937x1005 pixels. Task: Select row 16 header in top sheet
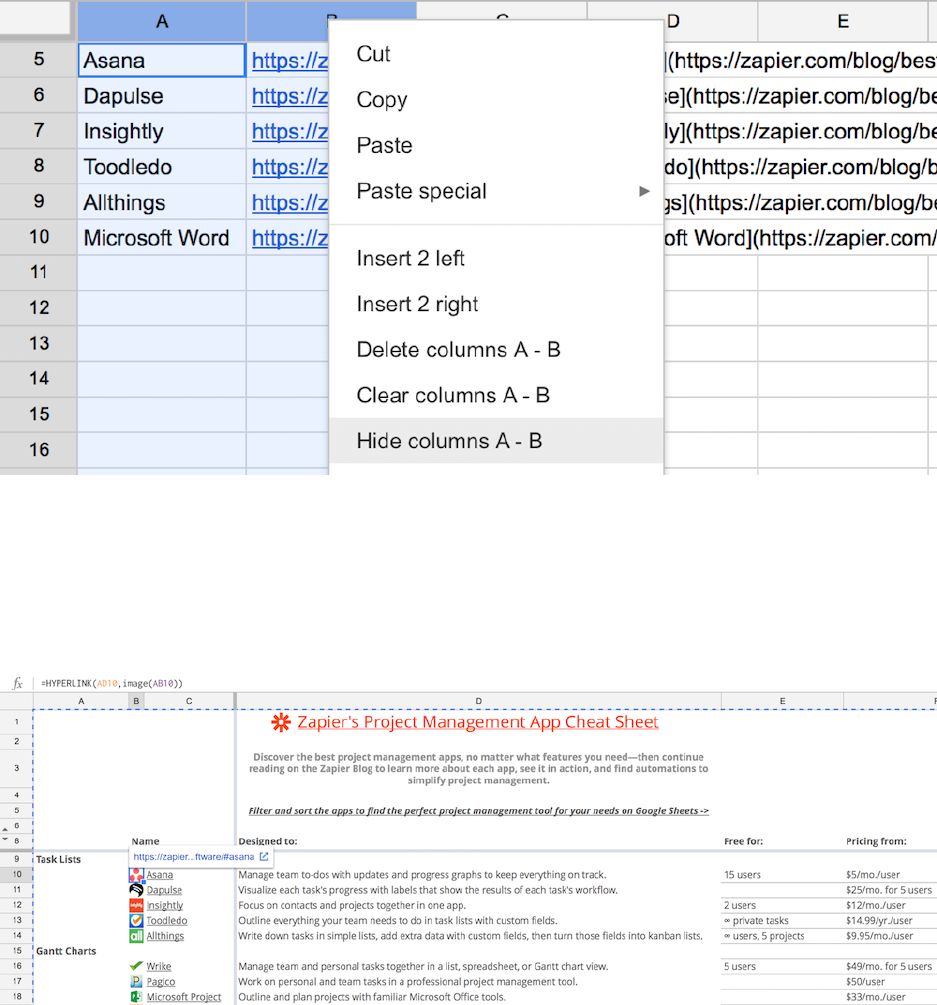(38, 449)
